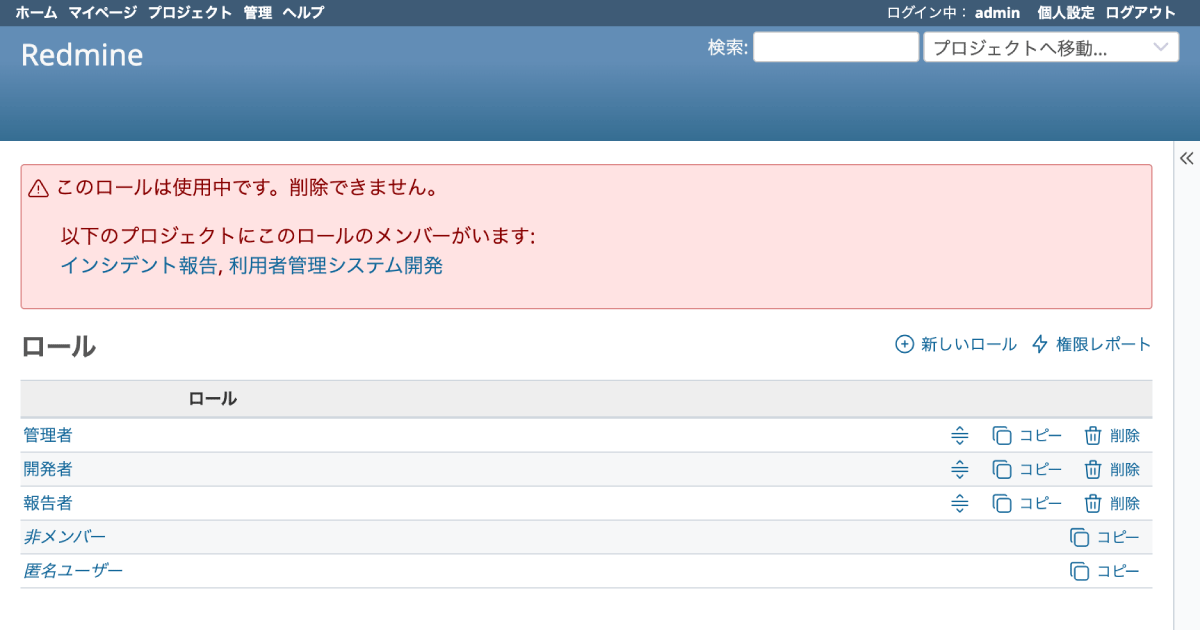Click the dropdown arrow on project selector
Screen dimensions: 1200x630
click(1160, 46)
